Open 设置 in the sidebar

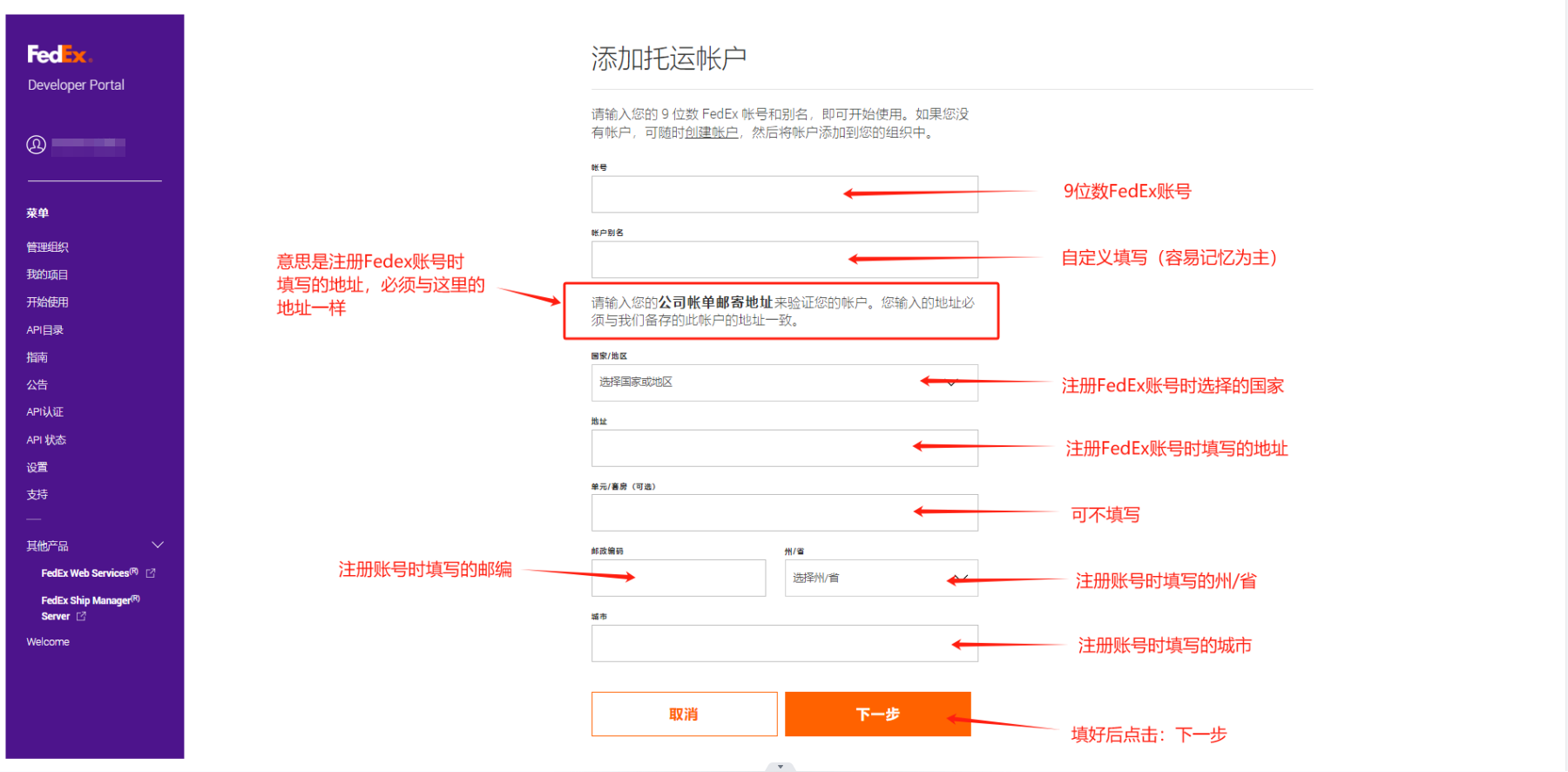point(37,467)
